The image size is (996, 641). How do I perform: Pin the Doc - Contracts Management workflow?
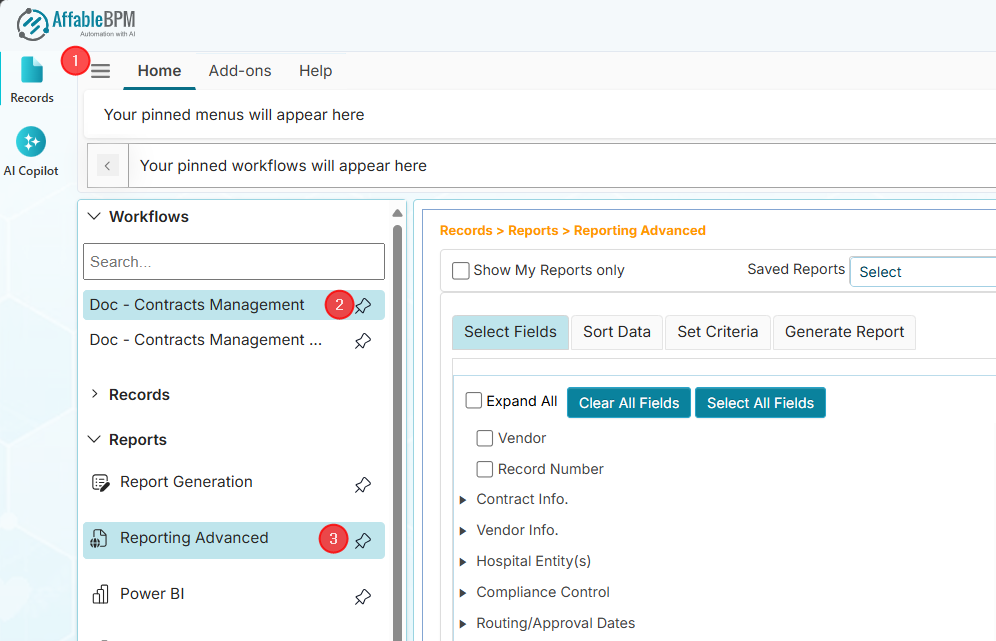pyautogui.click(x=363, y=304)
